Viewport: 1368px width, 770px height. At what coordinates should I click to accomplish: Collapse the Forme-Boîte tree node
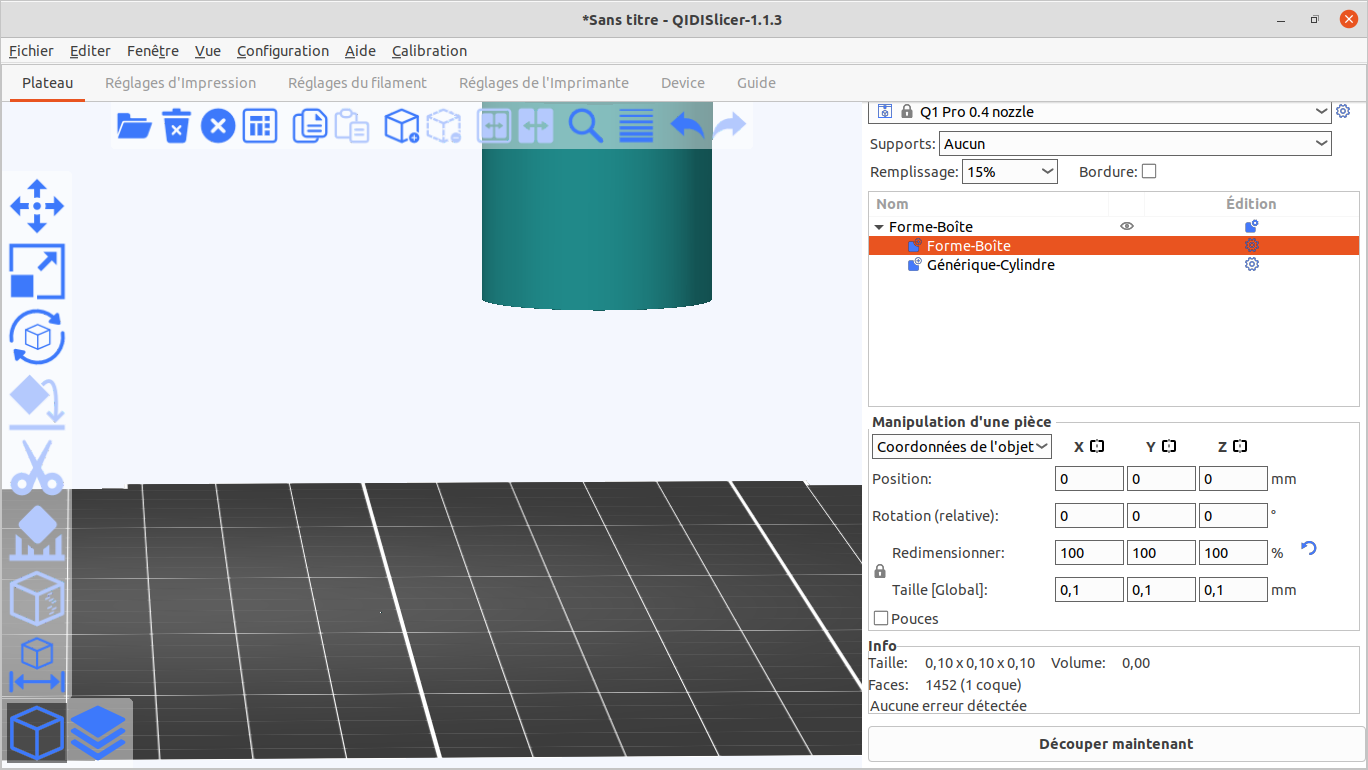879,227
